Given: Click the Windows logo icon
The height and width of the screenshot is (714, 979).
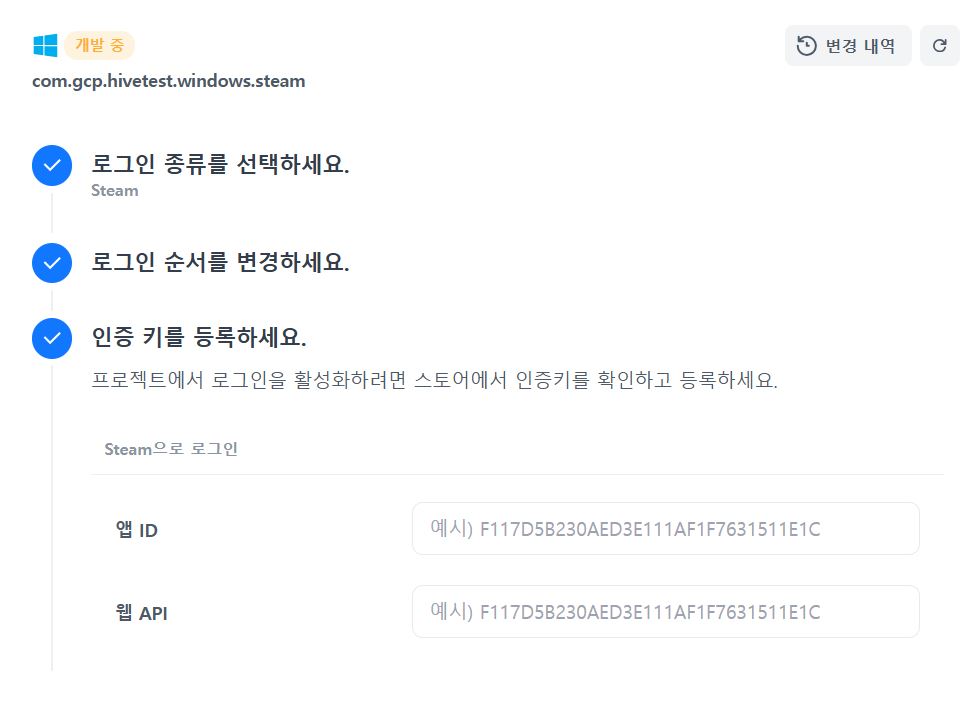Looking at the screenshot, I should [x=45, y=45].
